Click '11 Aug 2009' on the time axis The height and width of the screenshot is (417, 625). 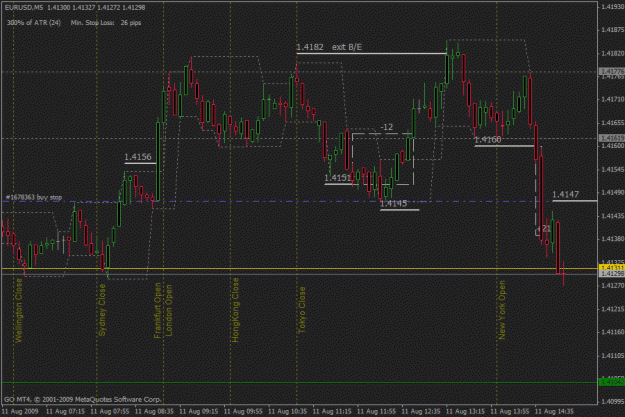pyautogui.click(x=18, y=411)
